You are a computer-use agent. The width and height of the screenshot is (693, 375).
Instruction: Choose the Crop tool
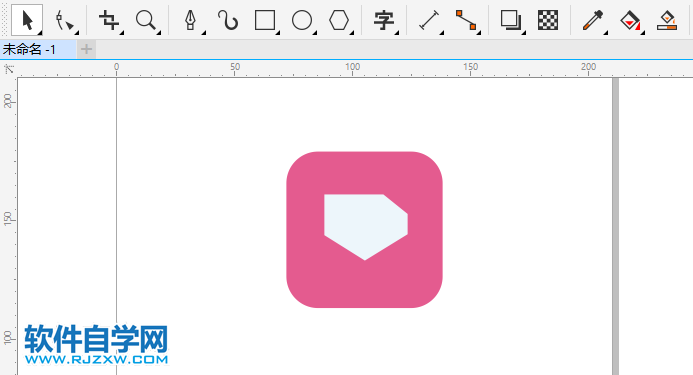[x=109, y=20]
